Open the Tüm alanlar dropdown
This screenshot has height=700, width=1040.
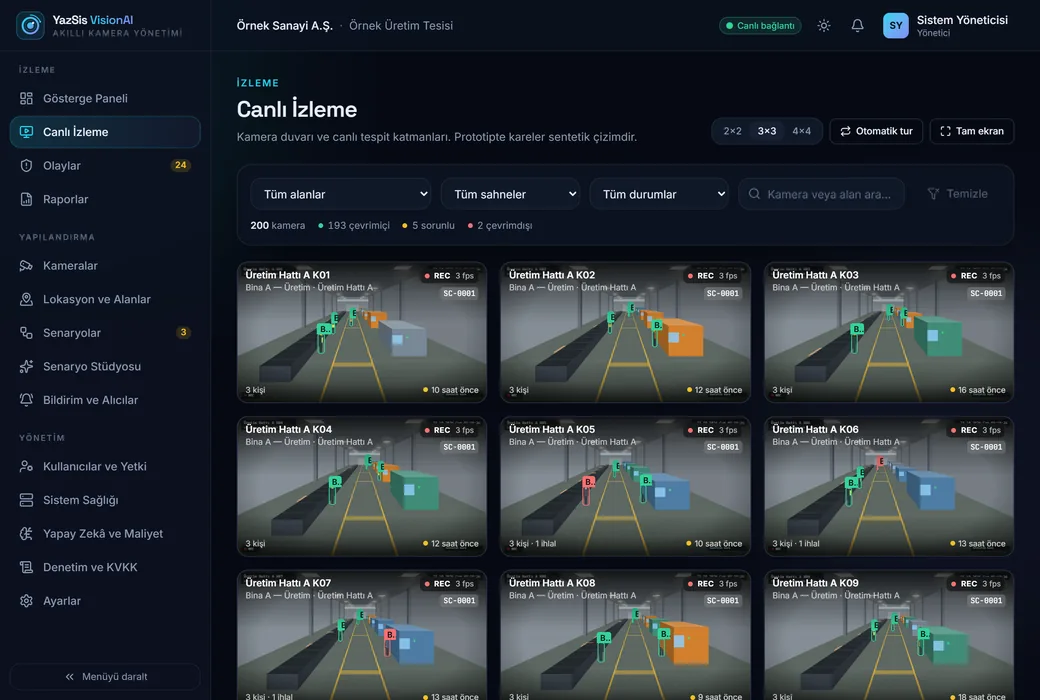coord(341,194)
